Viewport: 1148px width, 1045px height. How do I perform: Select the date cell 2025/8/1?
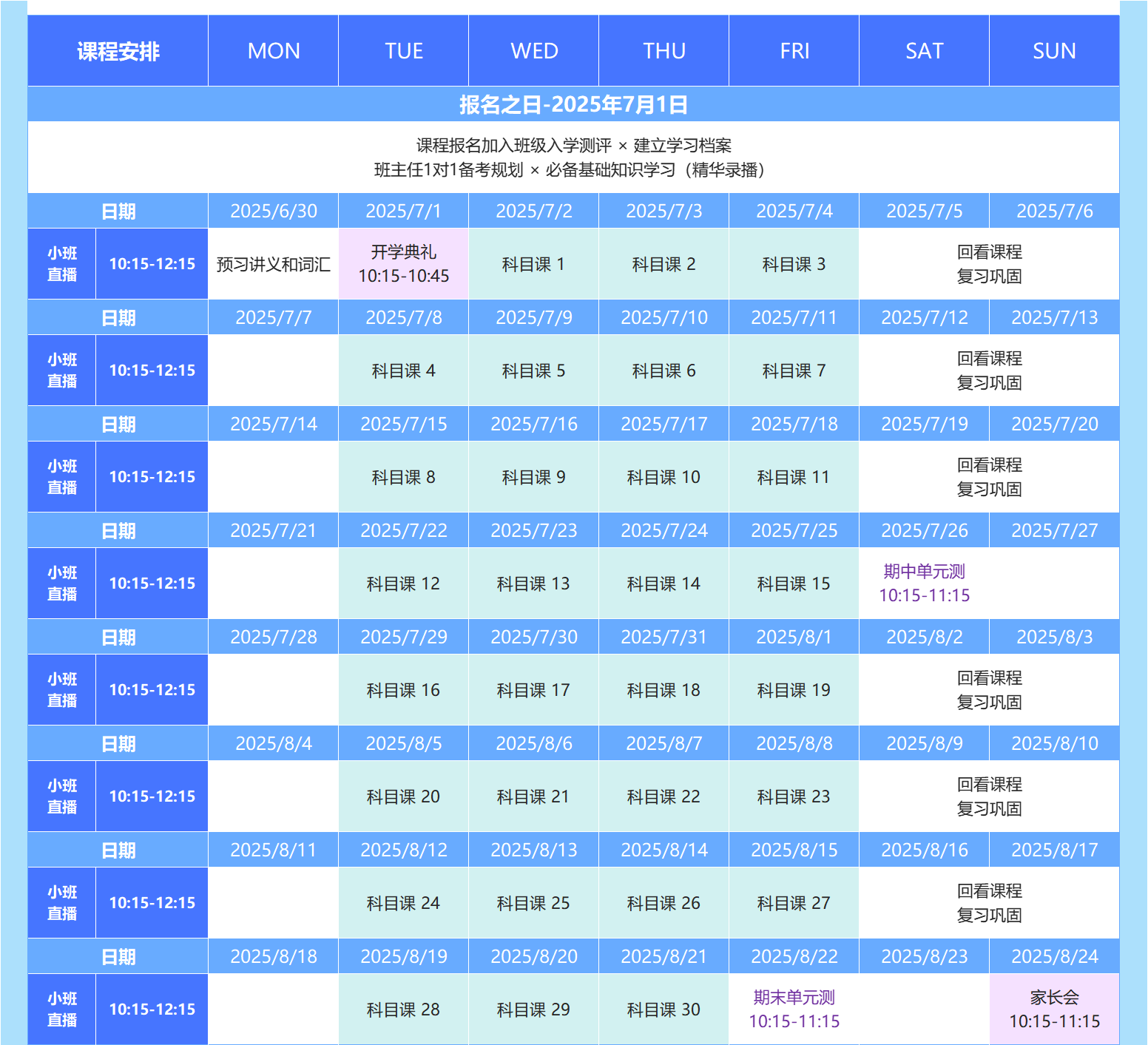point(794,637)
